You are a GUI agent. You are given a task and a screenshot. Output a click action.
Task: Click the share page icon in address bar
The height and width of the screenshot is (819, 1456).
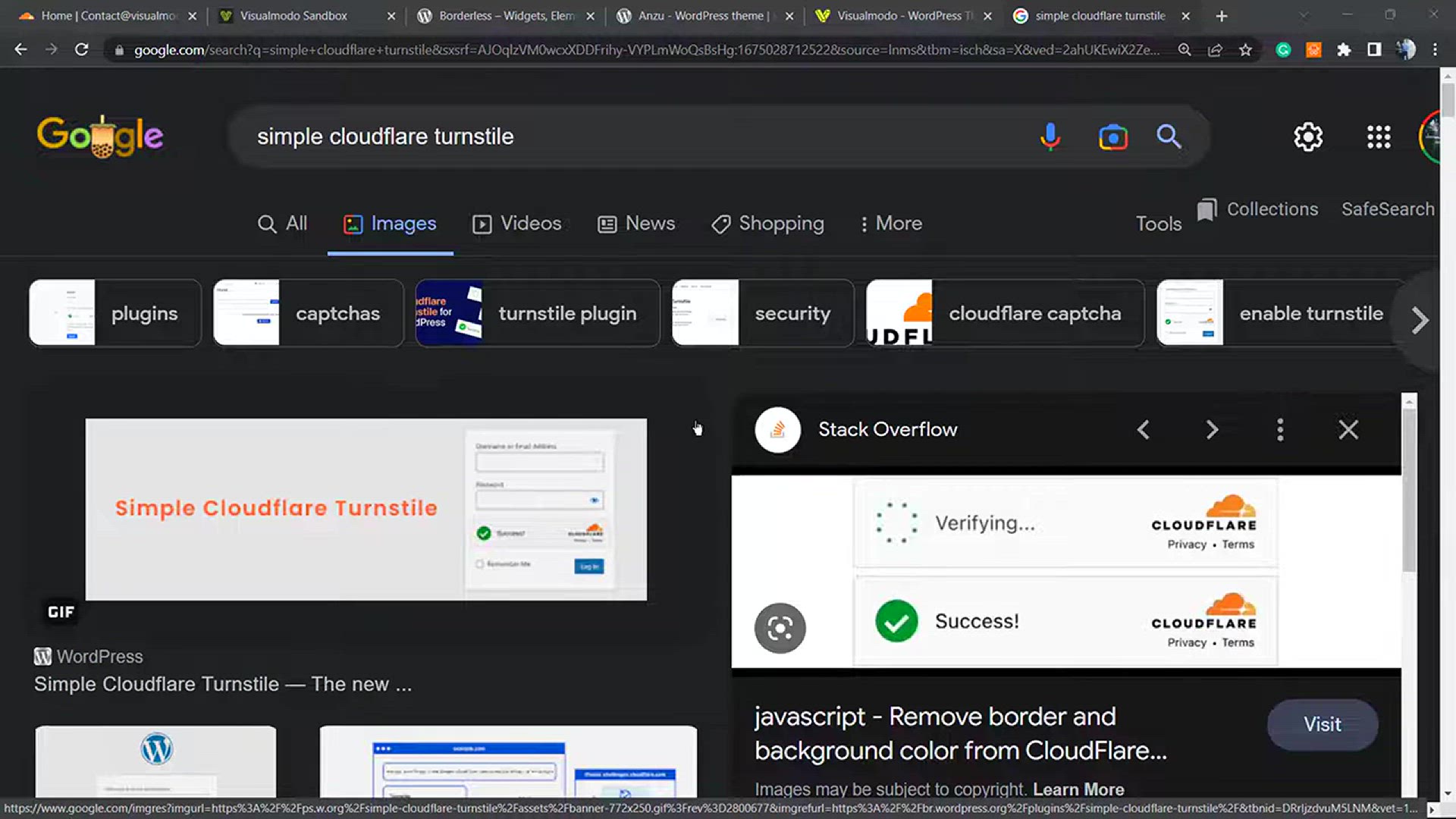tap(1215, 49)
